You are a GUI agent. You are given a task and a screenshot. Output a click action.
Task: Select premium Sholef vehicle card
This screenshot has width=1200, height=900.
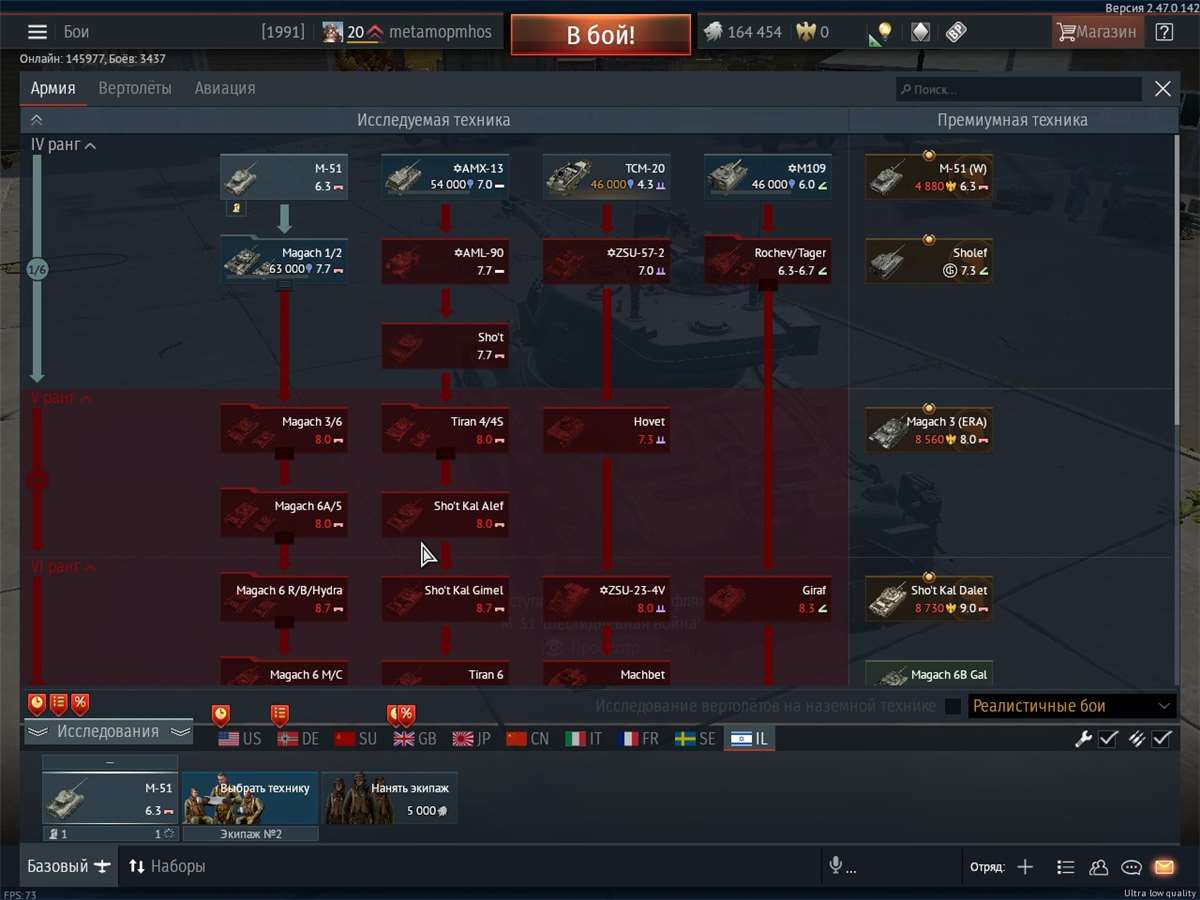pos(929,261)
